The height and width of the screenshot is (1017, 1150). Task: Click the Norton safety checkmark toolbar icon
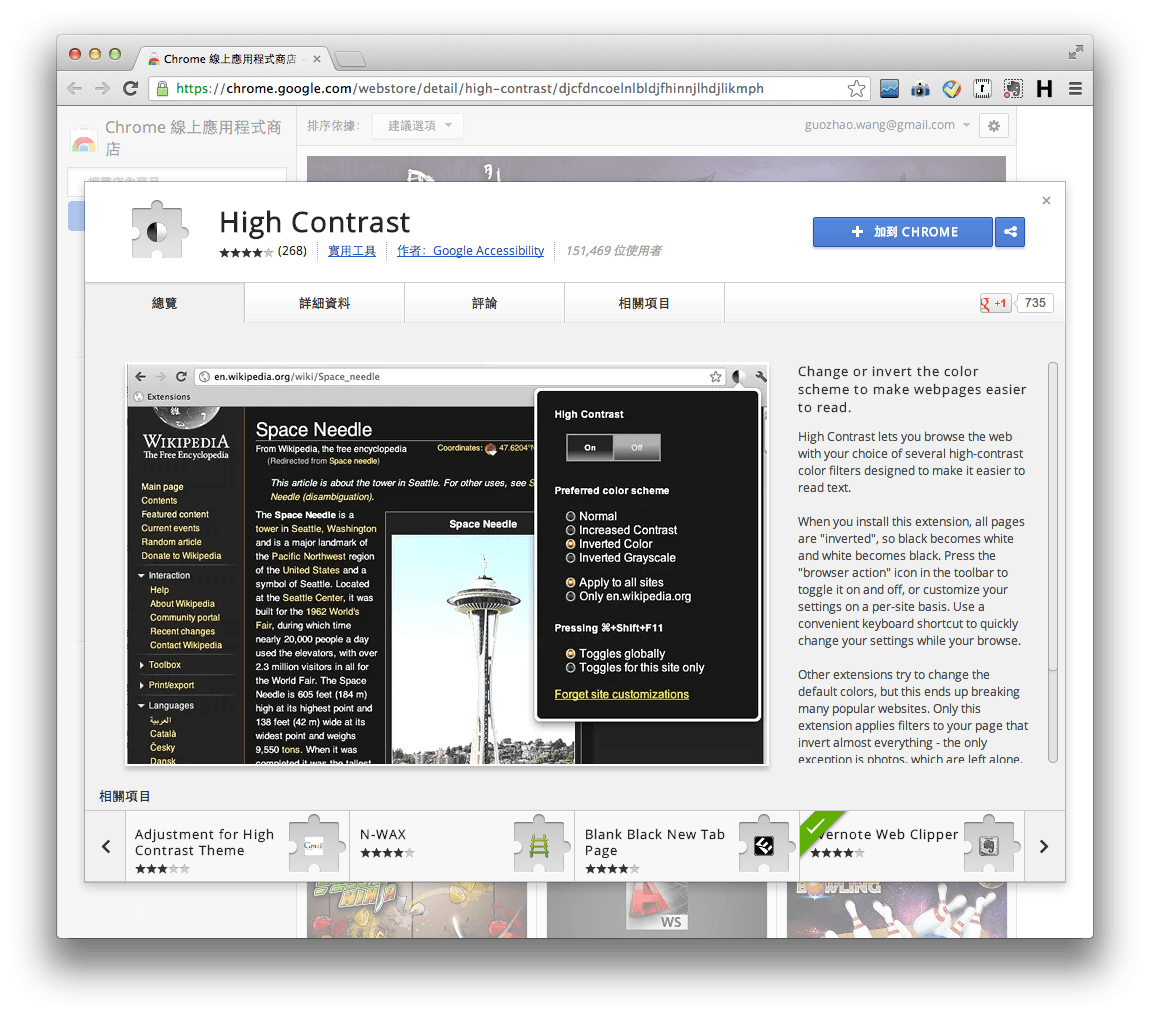(x=951, y=88)
